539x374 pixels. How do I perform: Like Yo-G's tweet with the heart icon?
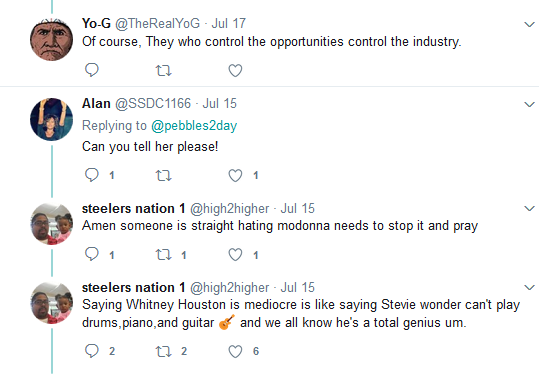[235, 70]
